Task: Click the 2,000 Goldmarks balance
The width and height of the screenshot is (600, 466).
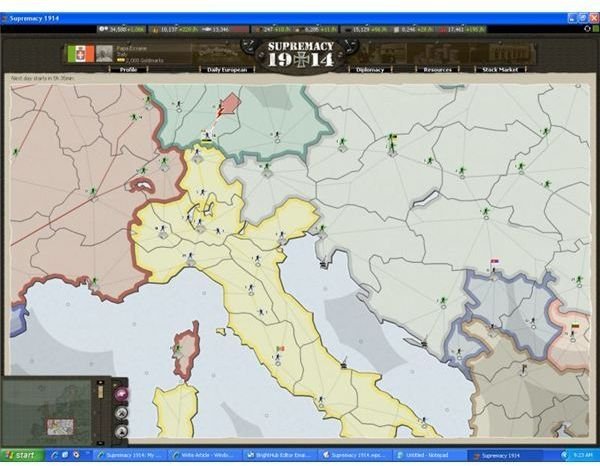Action: coord(141,60)
